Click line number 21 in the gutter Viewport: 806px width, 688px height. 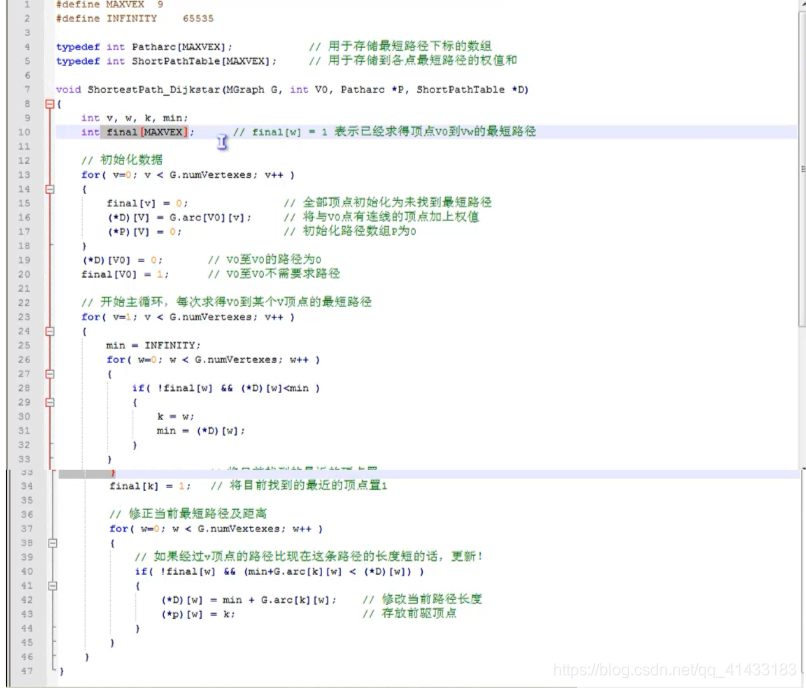point(24,288)
